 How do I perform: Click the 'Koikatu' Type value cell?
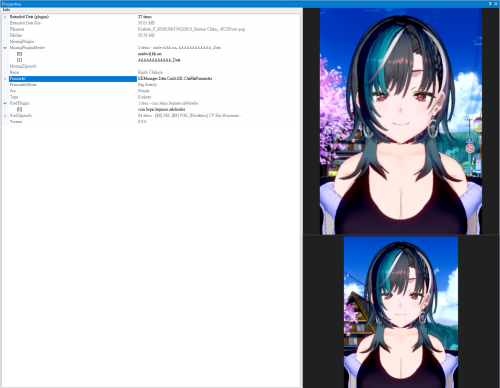click(x=144, y=97)
